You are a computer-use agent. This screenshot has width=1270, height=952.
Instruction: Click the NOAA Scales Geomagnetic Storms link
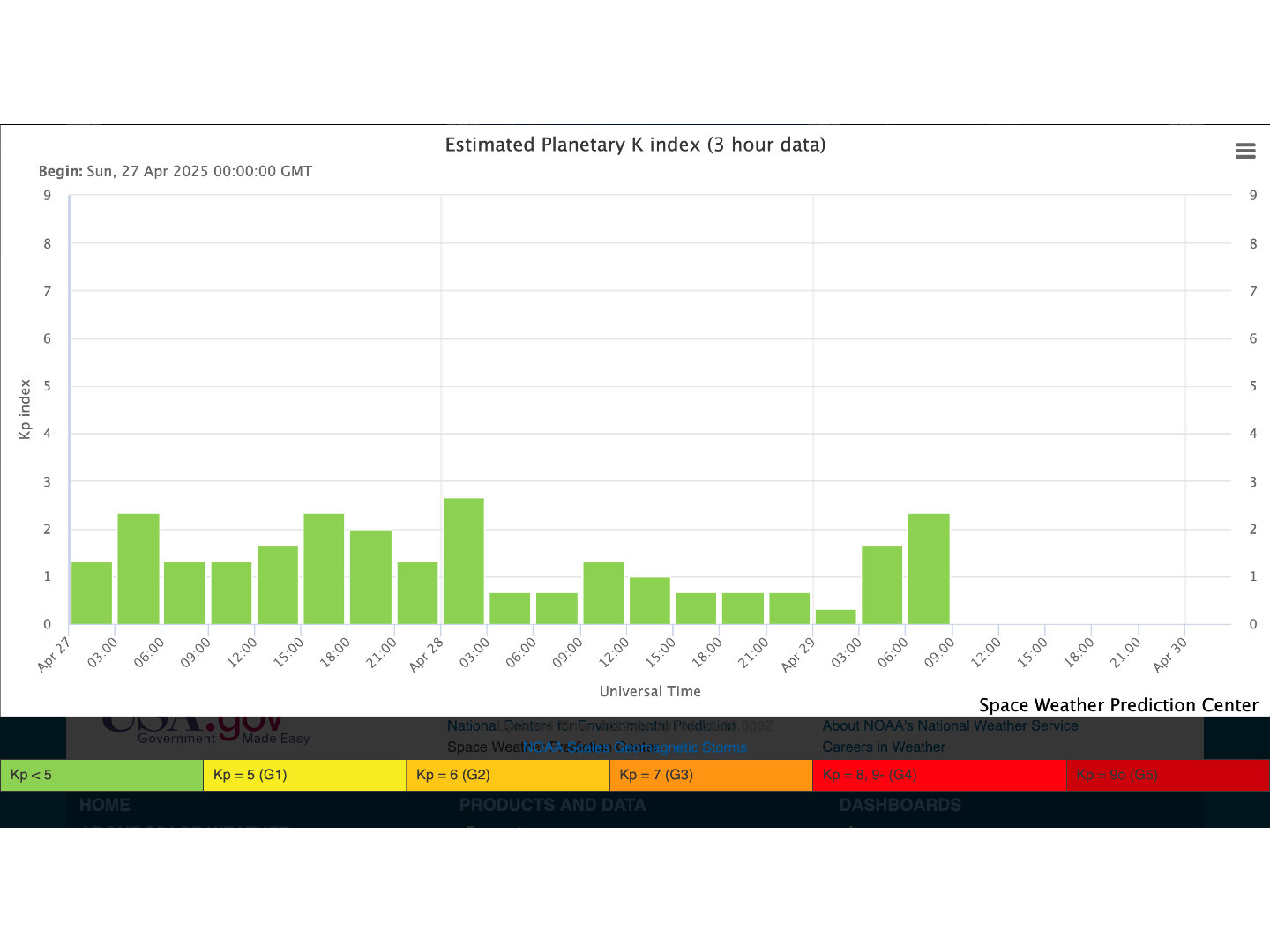[634, 747]
